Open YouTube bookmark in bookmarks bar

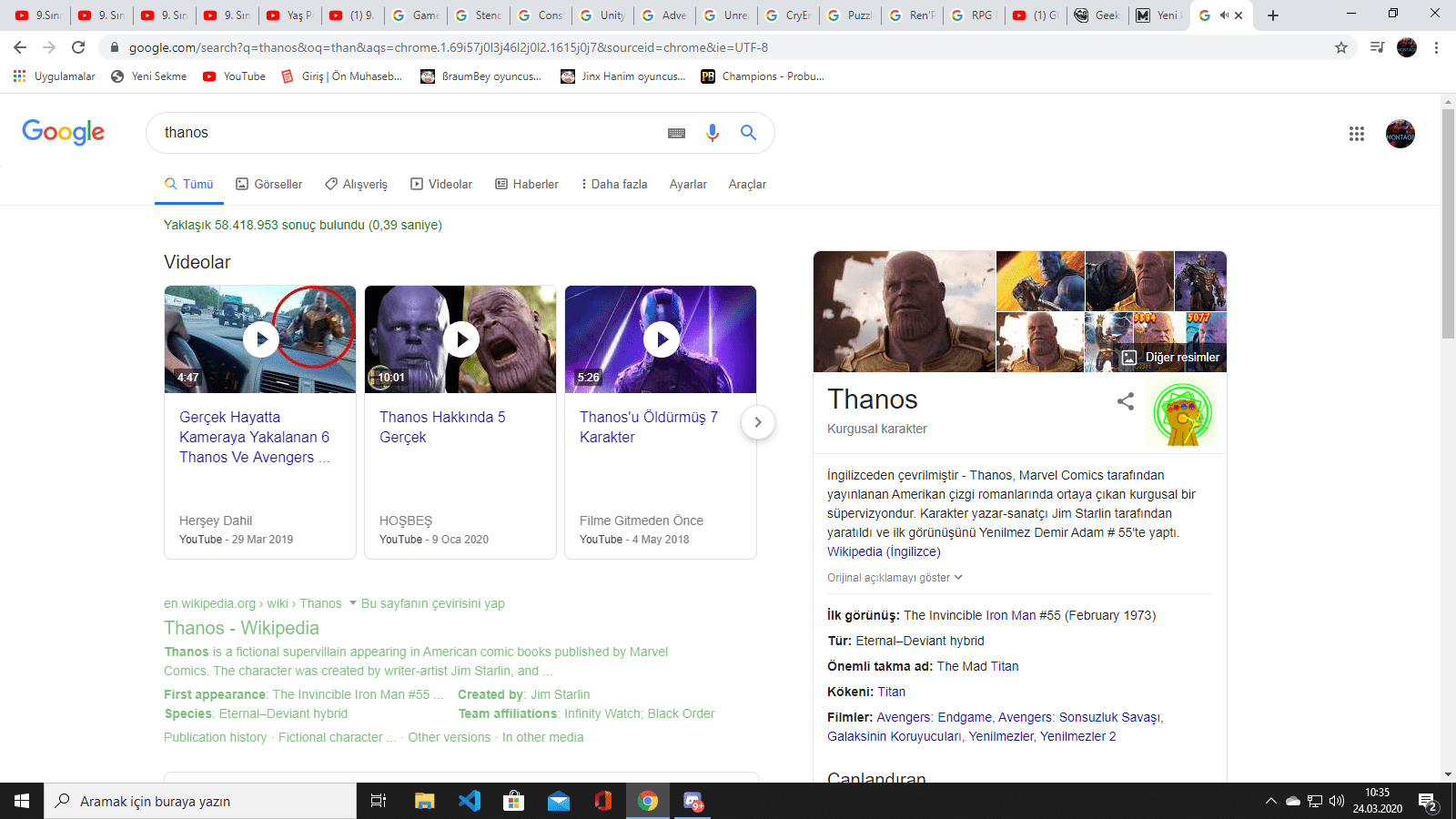pos(235,76)
